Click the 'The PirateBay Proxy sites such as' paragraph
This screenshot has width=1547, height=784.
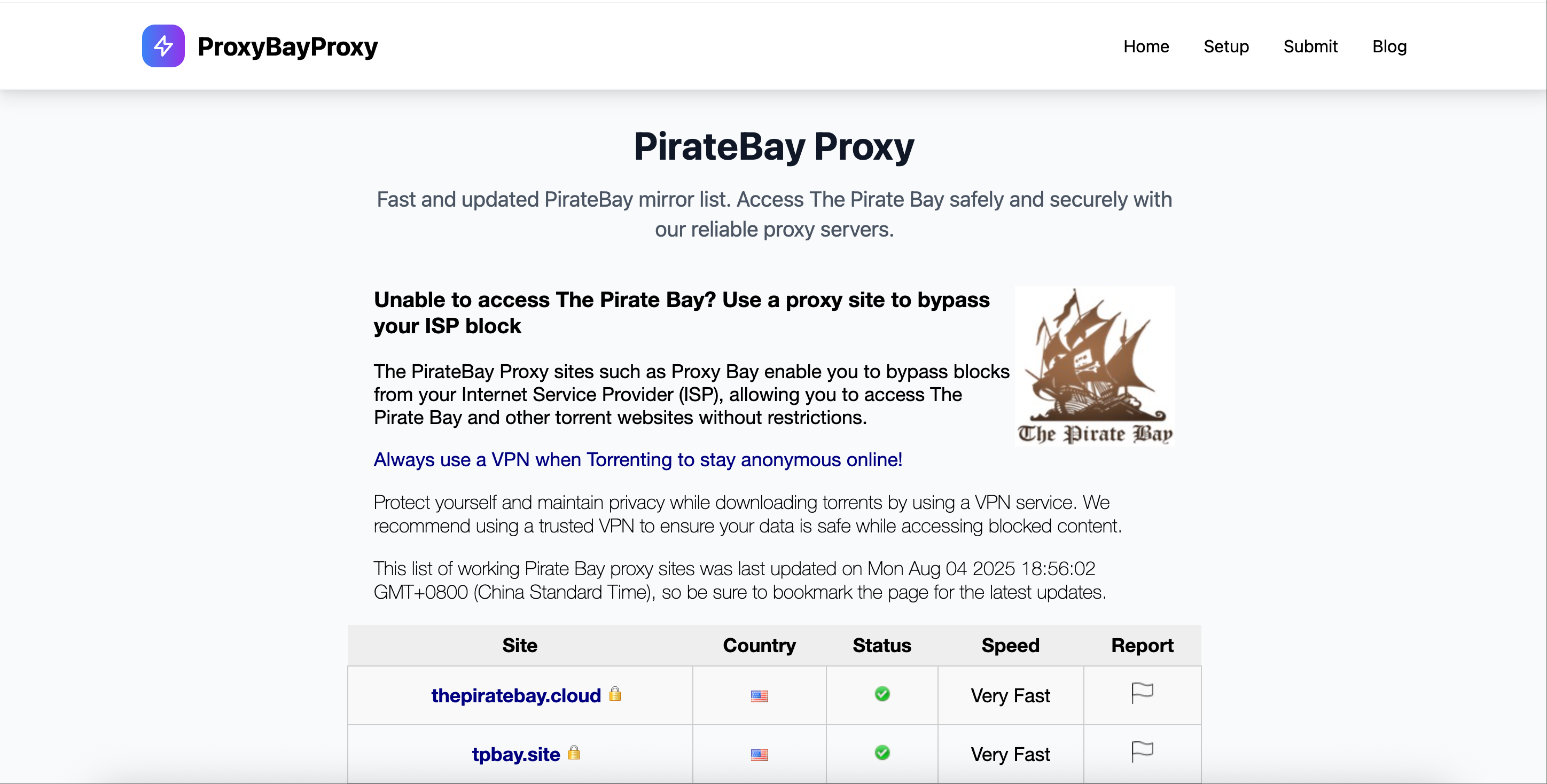[x=691, y=394]
